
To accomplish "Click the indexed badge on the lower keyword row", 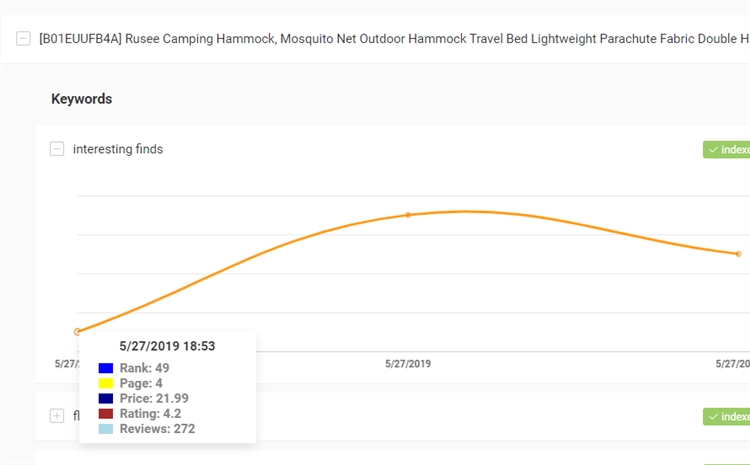I will pyautogui.click(x=727, y=416).
